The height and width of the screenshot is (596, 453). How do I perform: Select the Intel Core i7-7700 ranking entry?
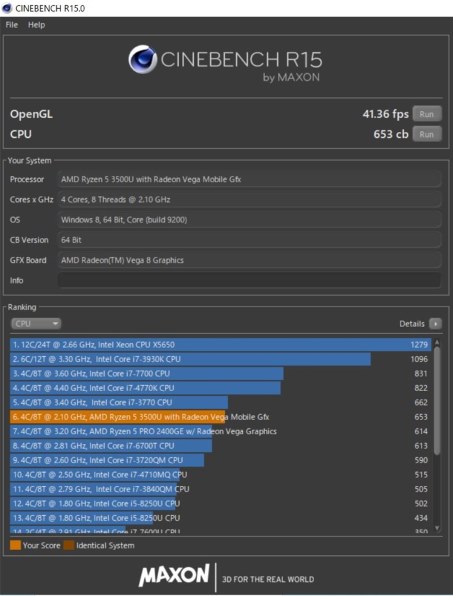[220, 374]
